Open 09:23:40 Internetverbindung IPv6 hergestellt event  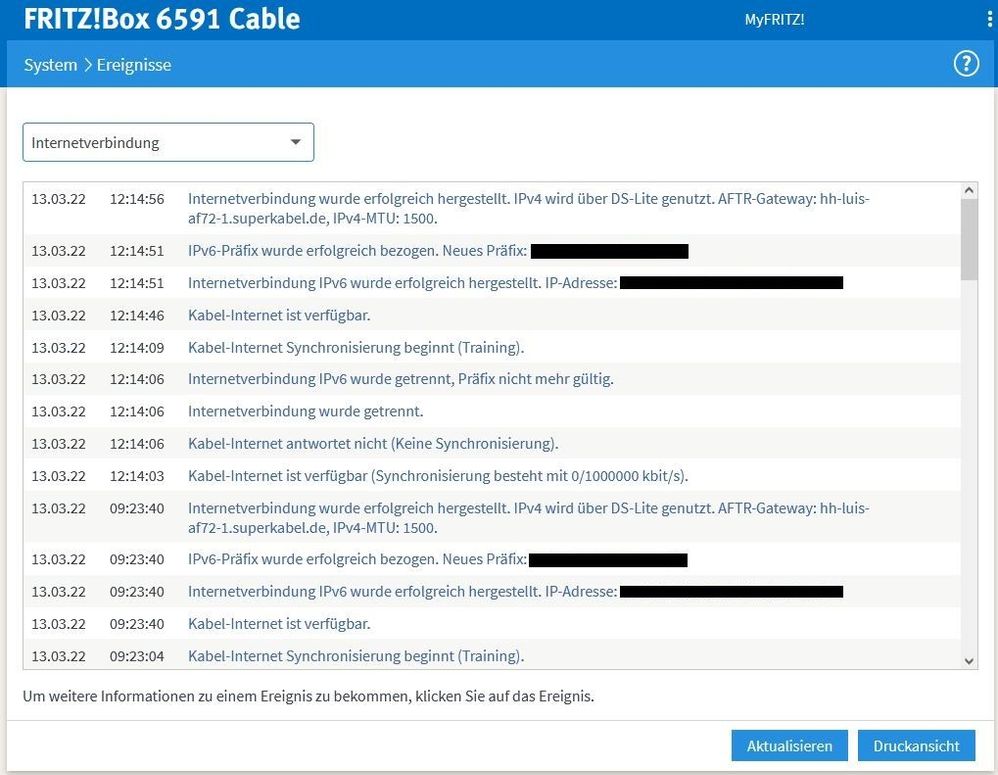(492, 592)
